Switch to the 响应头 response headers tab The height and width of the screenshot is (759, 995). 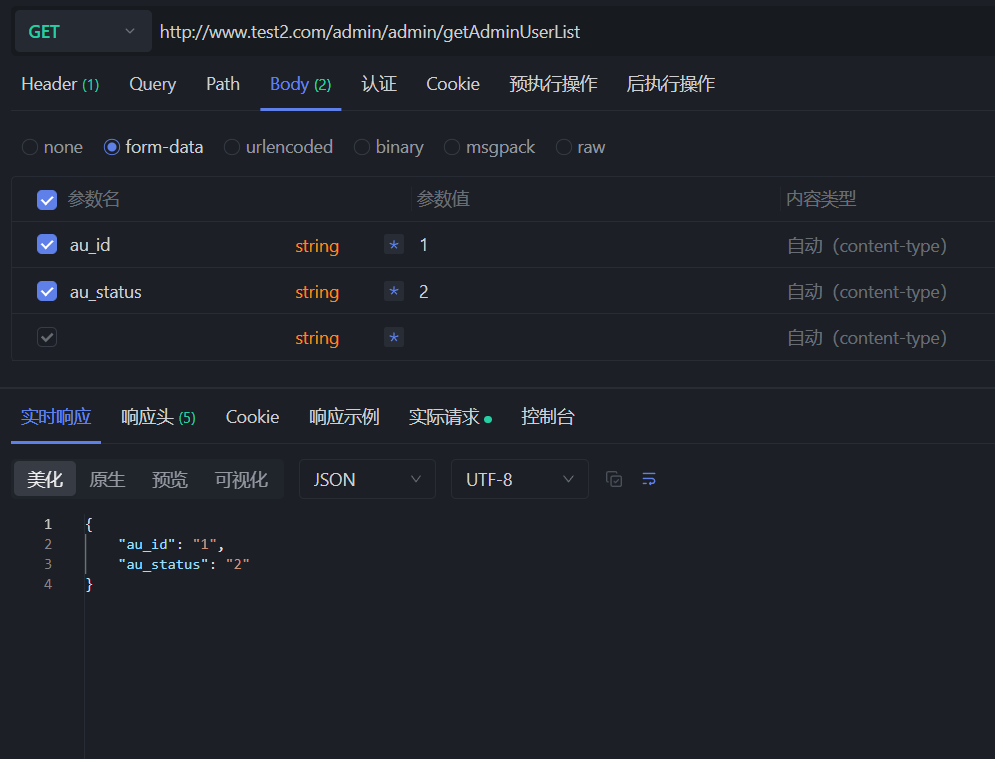[158, 417]
